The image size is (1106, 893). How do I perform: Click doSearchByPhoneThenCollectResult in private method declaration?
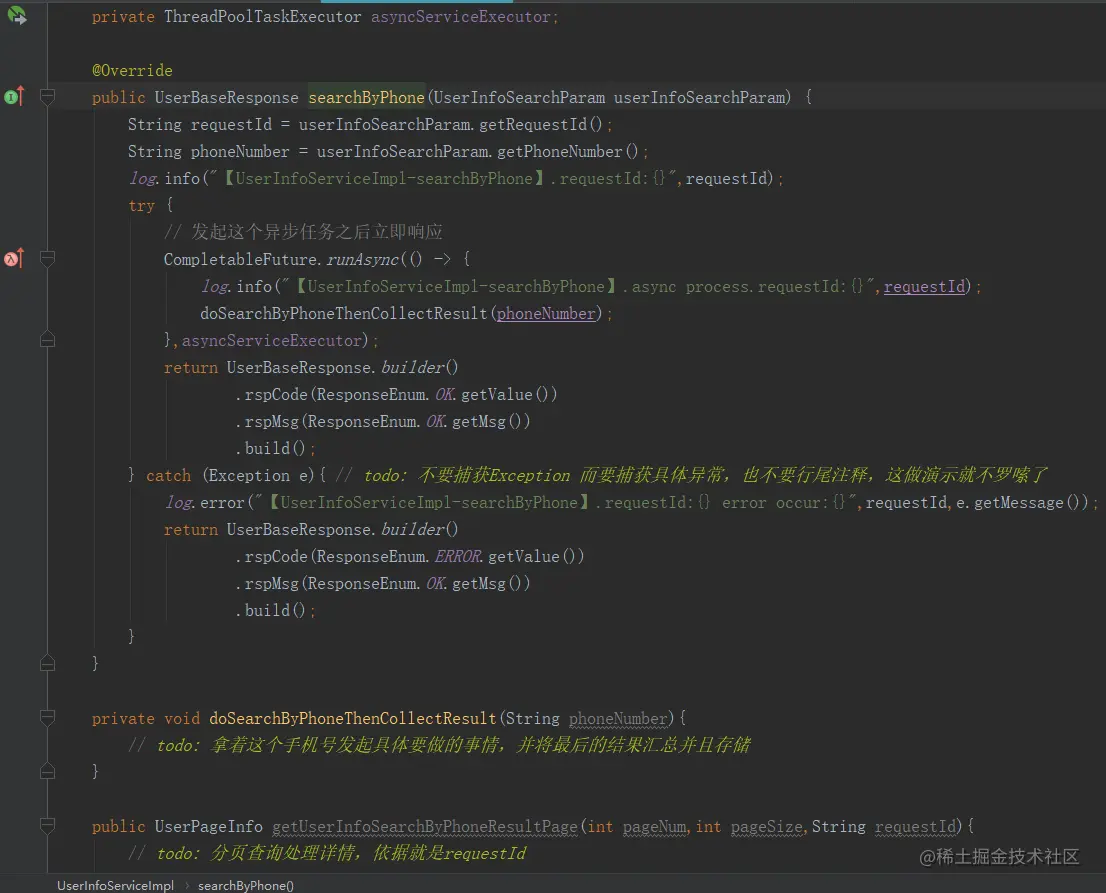[353, 718]
